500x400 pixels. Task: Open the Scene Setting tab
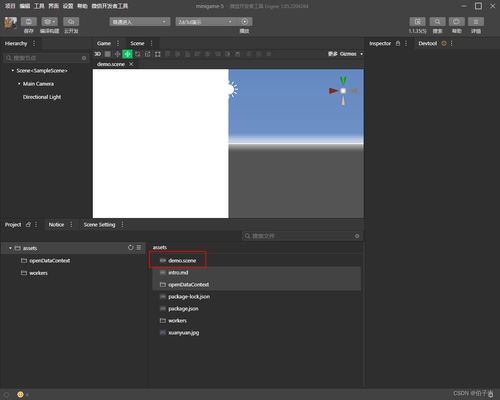click(x=99, y=225)
